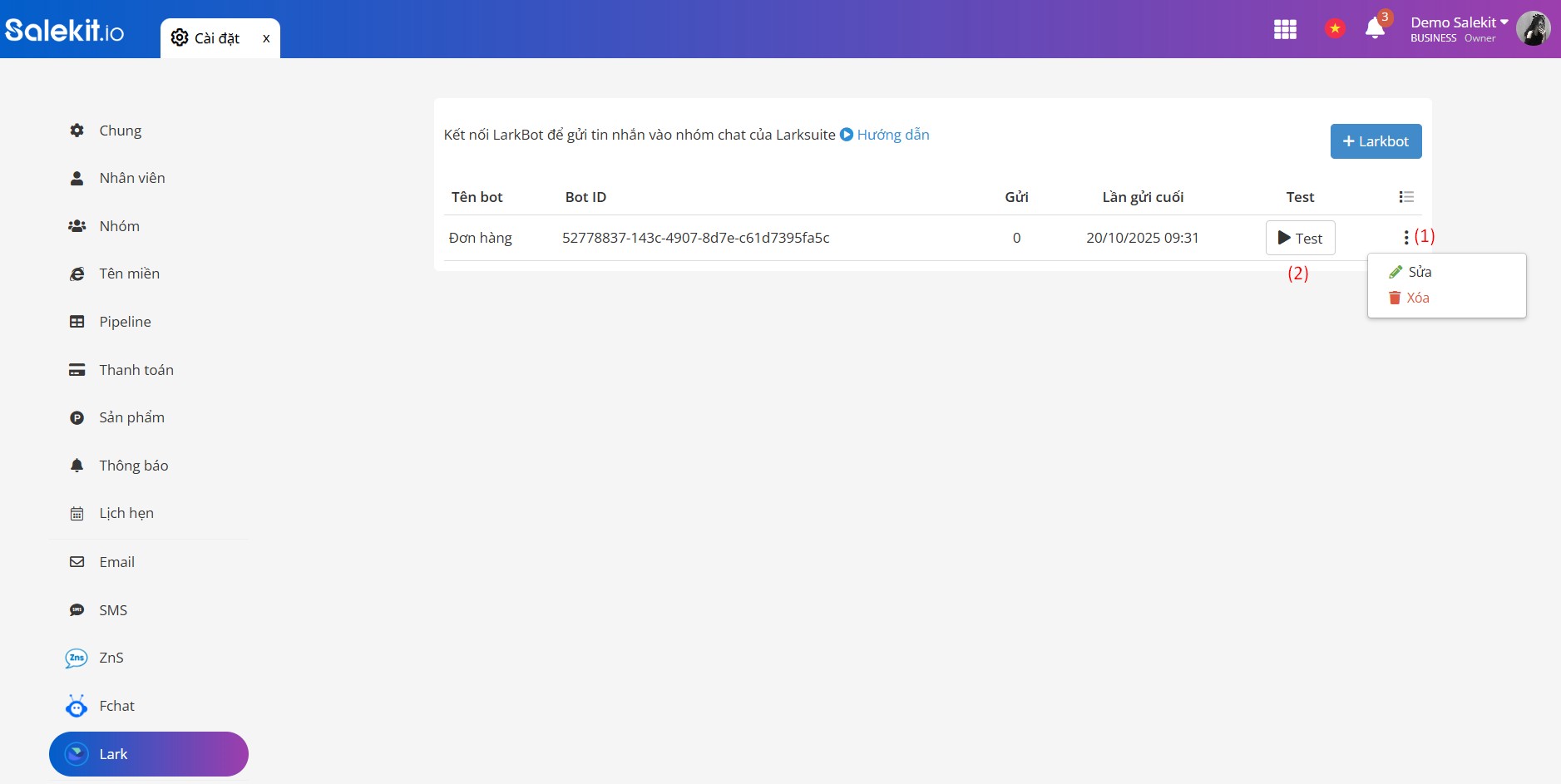Viewport: 1561px width, 784px height.
Task: Click the Salekit.io logo
Action: pos(65,31)
